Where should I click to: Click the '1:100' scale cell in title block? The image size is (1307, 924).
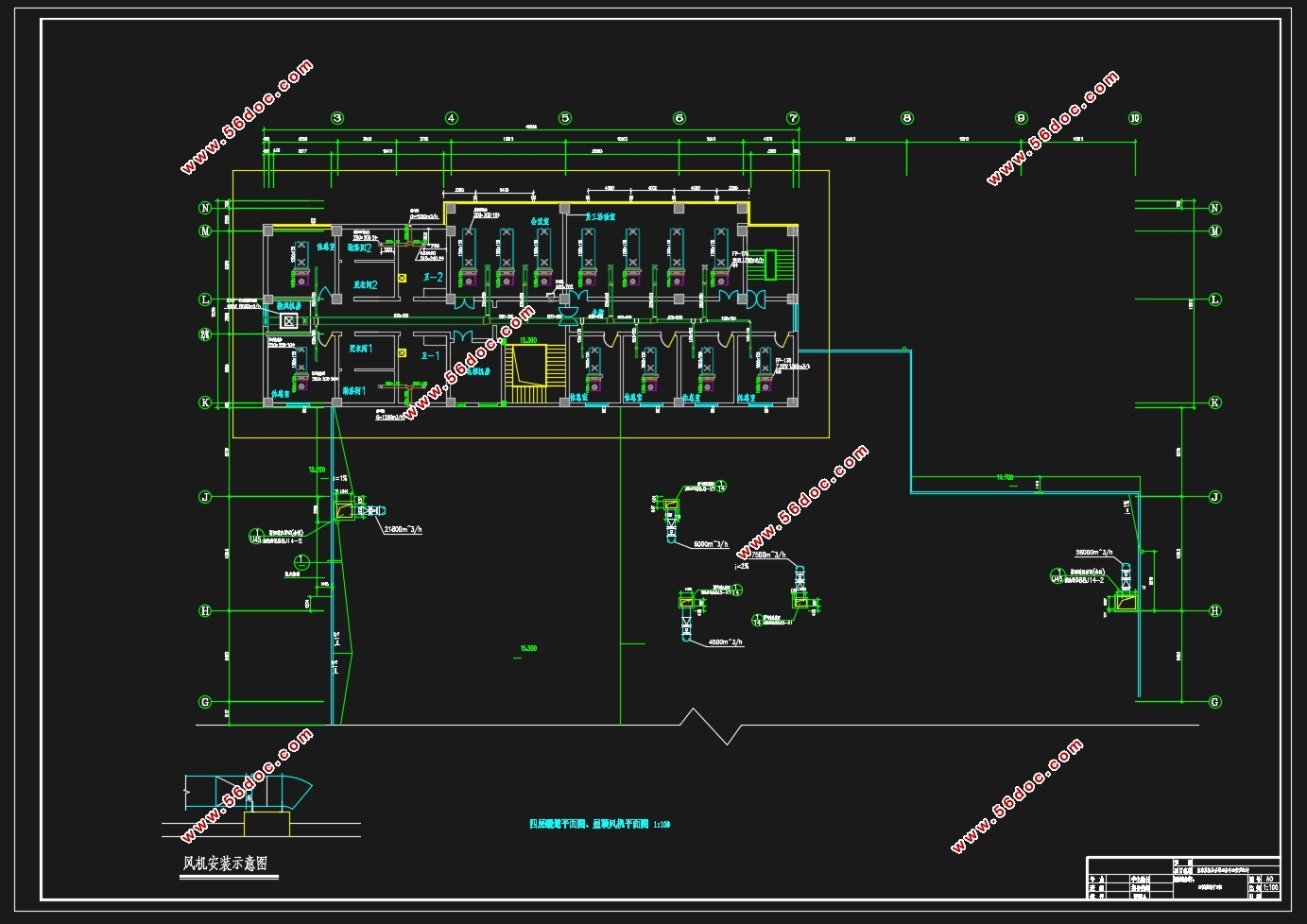pyautogui.click(x=1271, y=888)
